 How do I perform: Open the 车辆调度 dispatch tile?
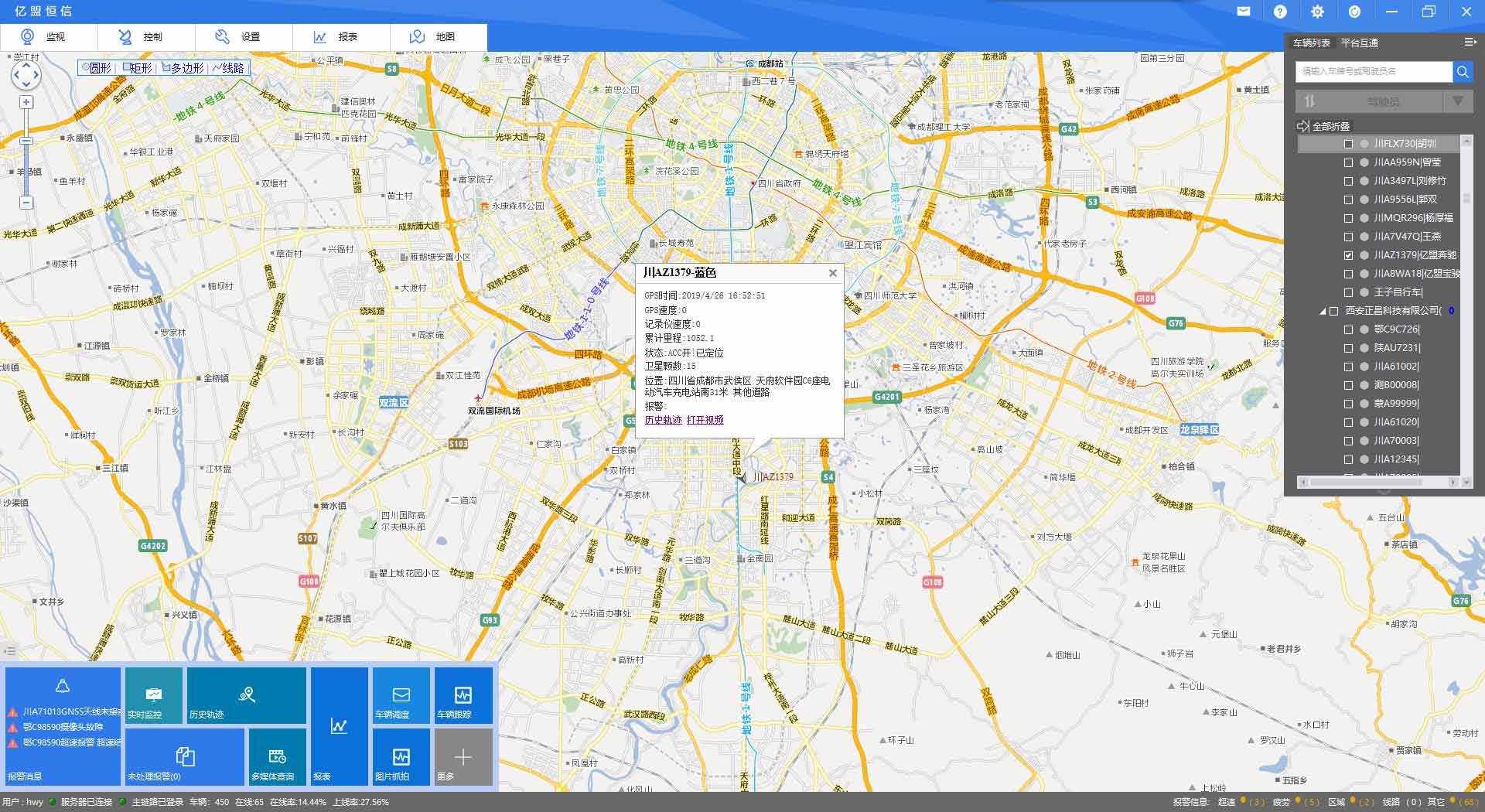pyautogui.click(x=401, y=695)
